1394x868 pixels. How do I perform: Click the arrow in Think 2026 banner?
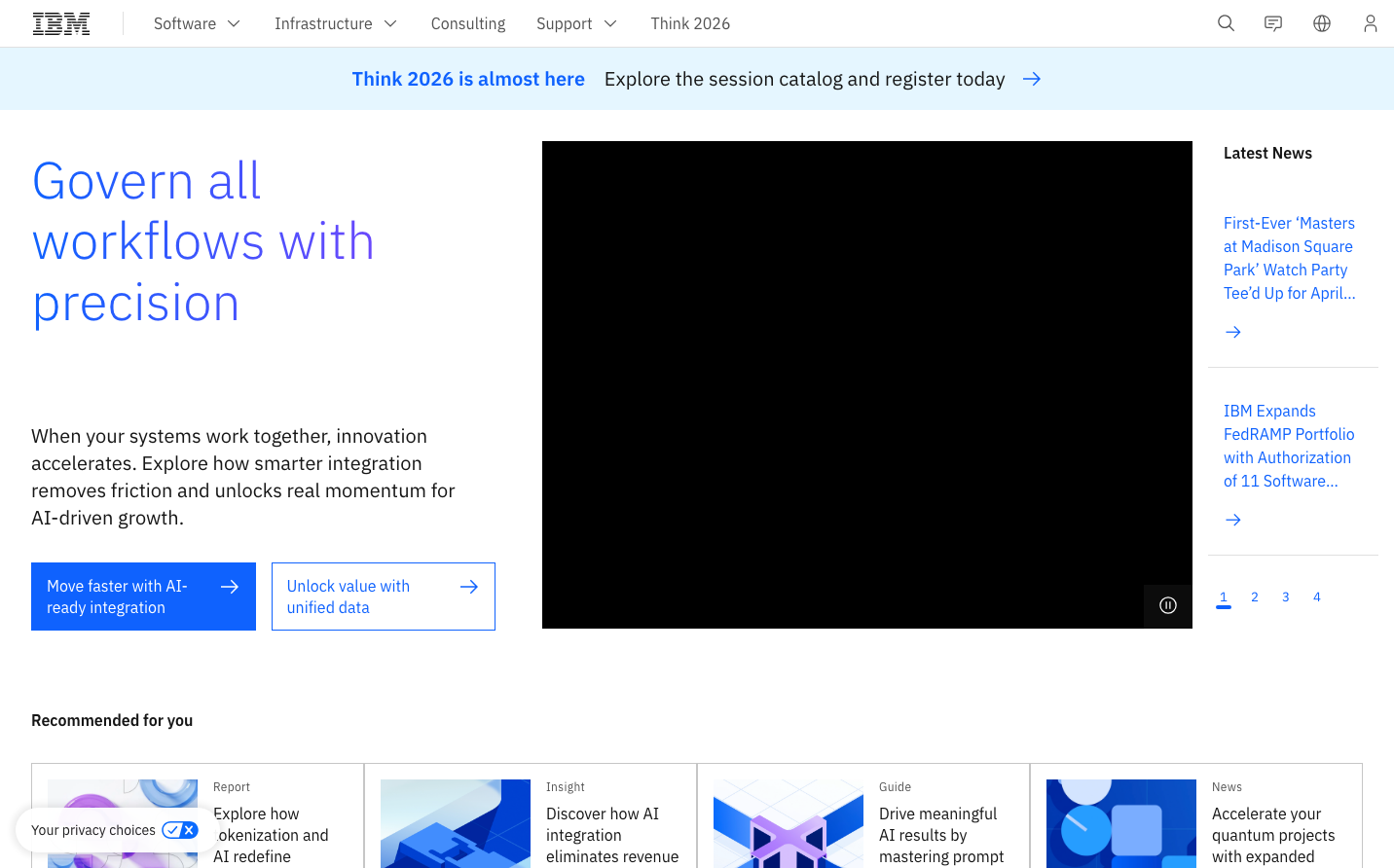click(1032, 79)
